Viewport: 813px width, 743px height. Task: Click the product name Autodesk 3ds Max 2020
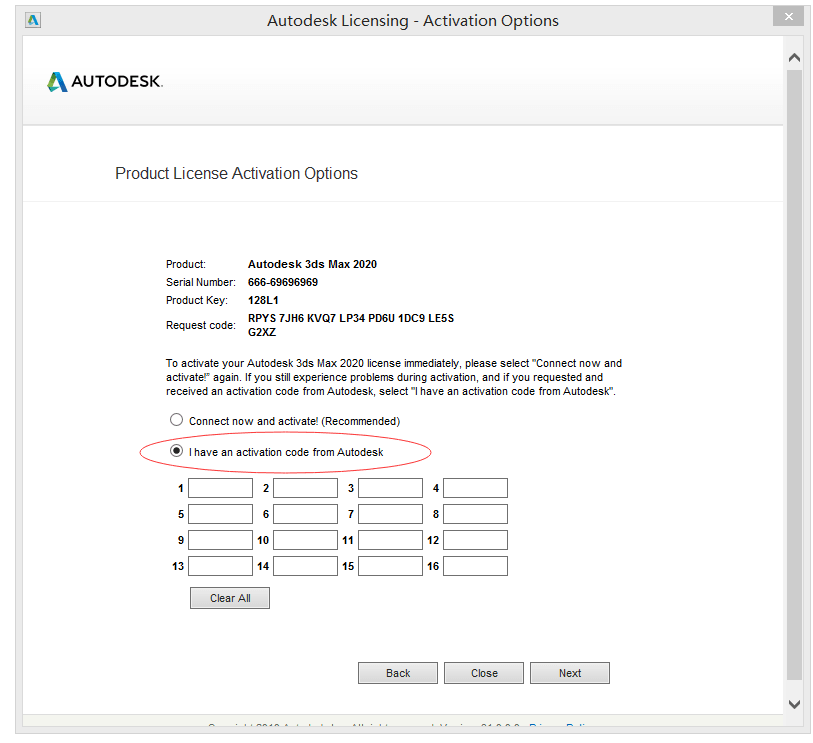point(312,264)
